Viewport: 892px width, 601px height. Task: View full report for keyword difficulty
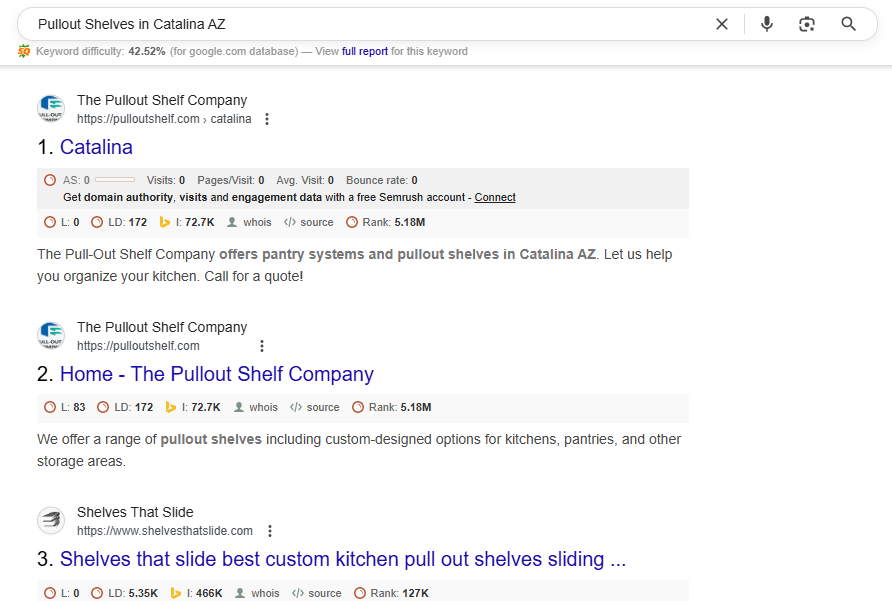365,51
